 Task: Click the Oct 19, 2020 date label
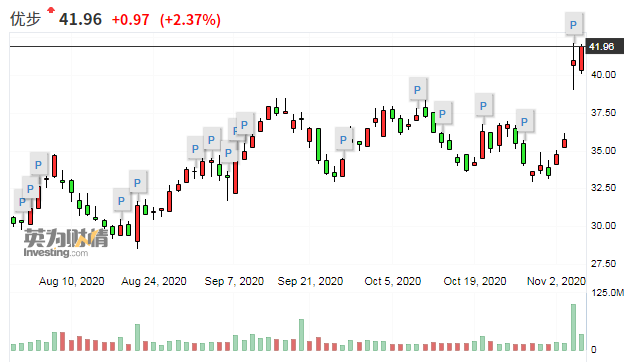point(475,281)
